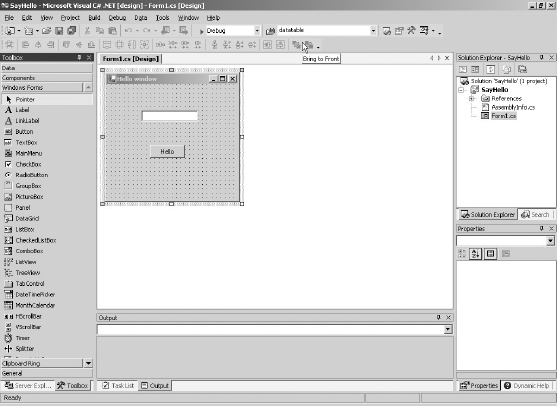The width and height of the screenshot is (557, 406).
Task: Click Make Horizontal Spacing Equal icon
Action: (160, 45)
